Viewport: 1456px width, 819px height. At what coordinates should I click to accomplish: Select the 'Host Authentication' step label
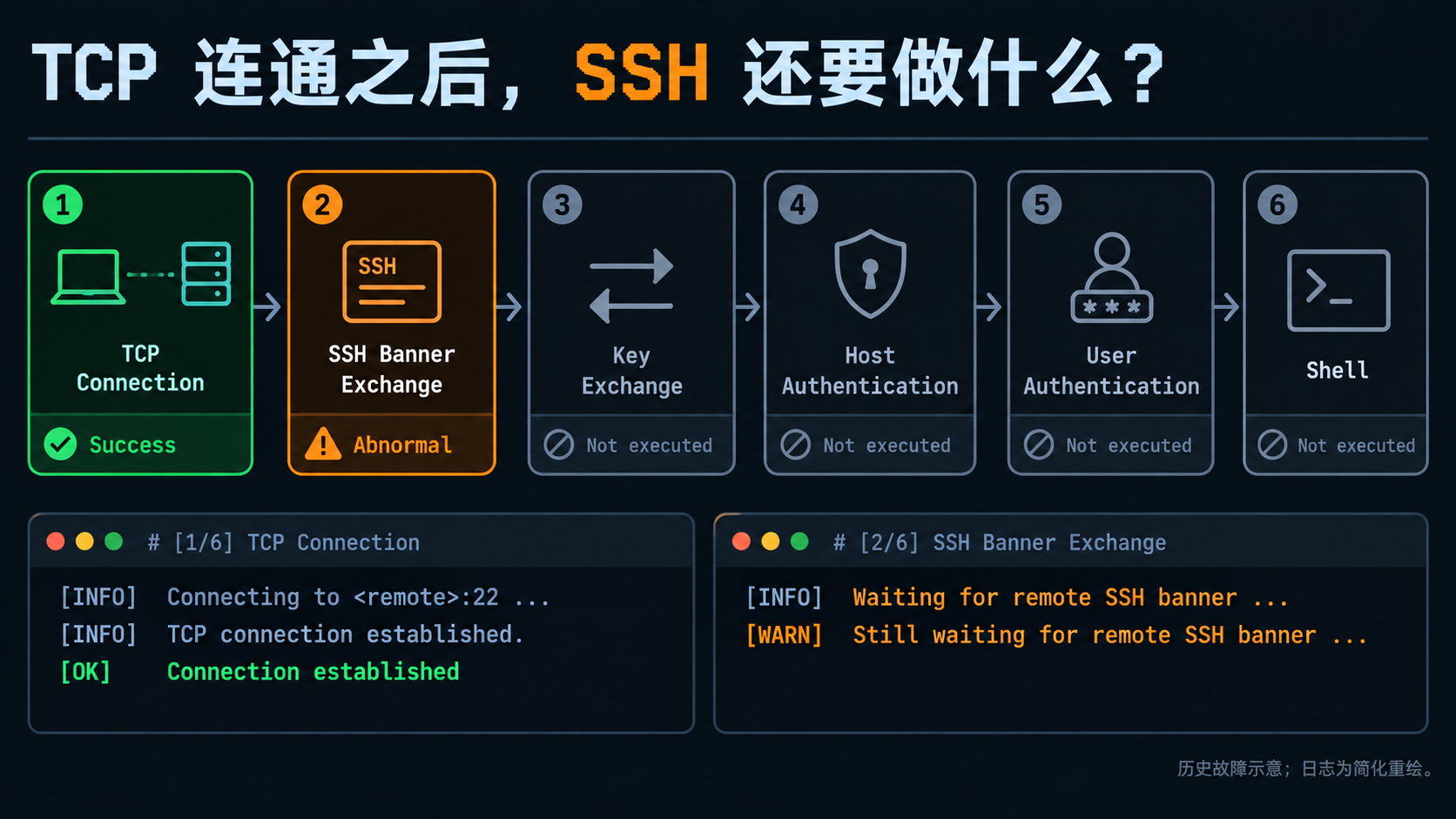click(x=870, y=371)
